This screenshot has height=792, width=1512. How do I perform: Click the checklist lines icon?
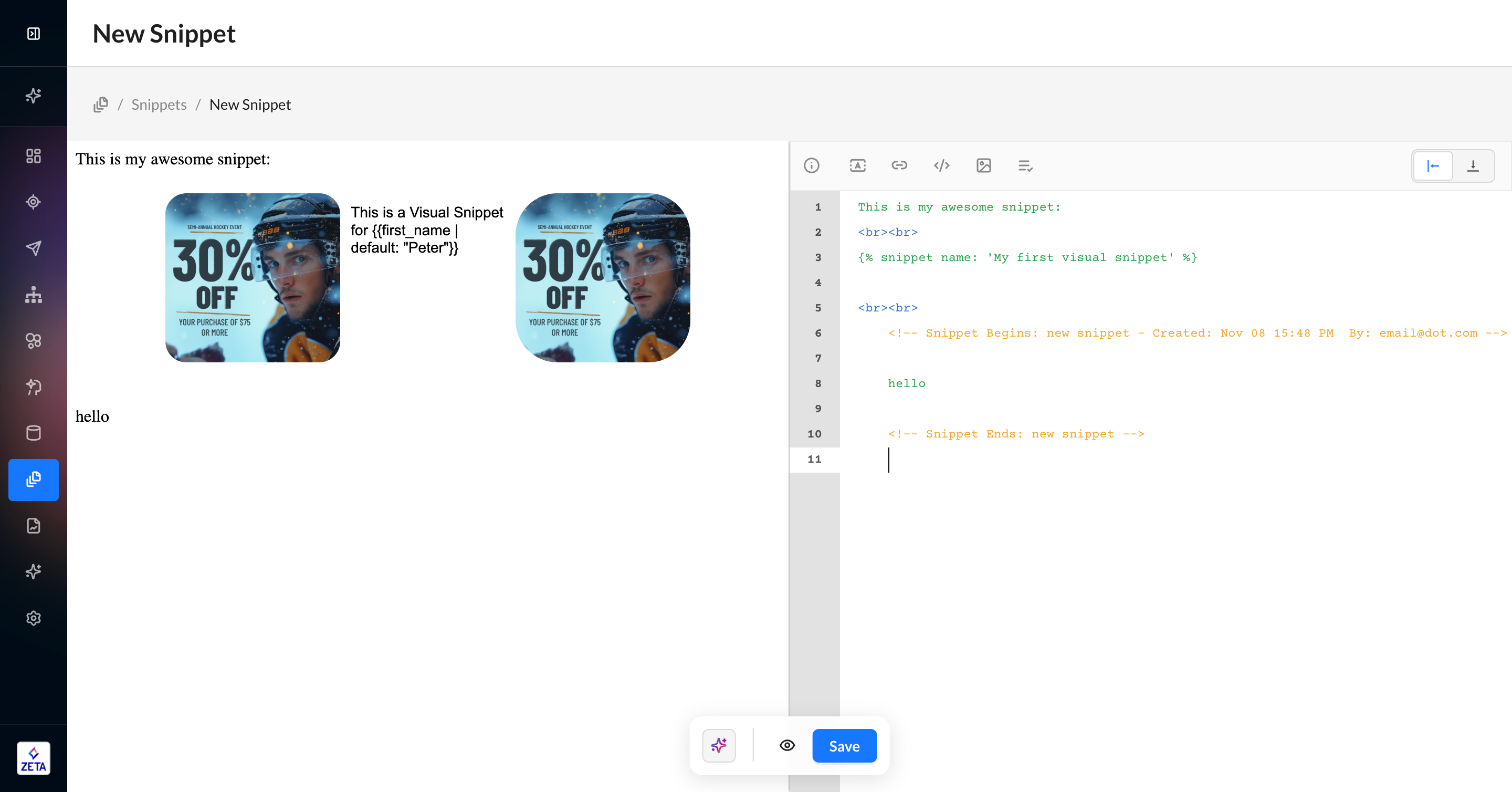(1025, 165)
